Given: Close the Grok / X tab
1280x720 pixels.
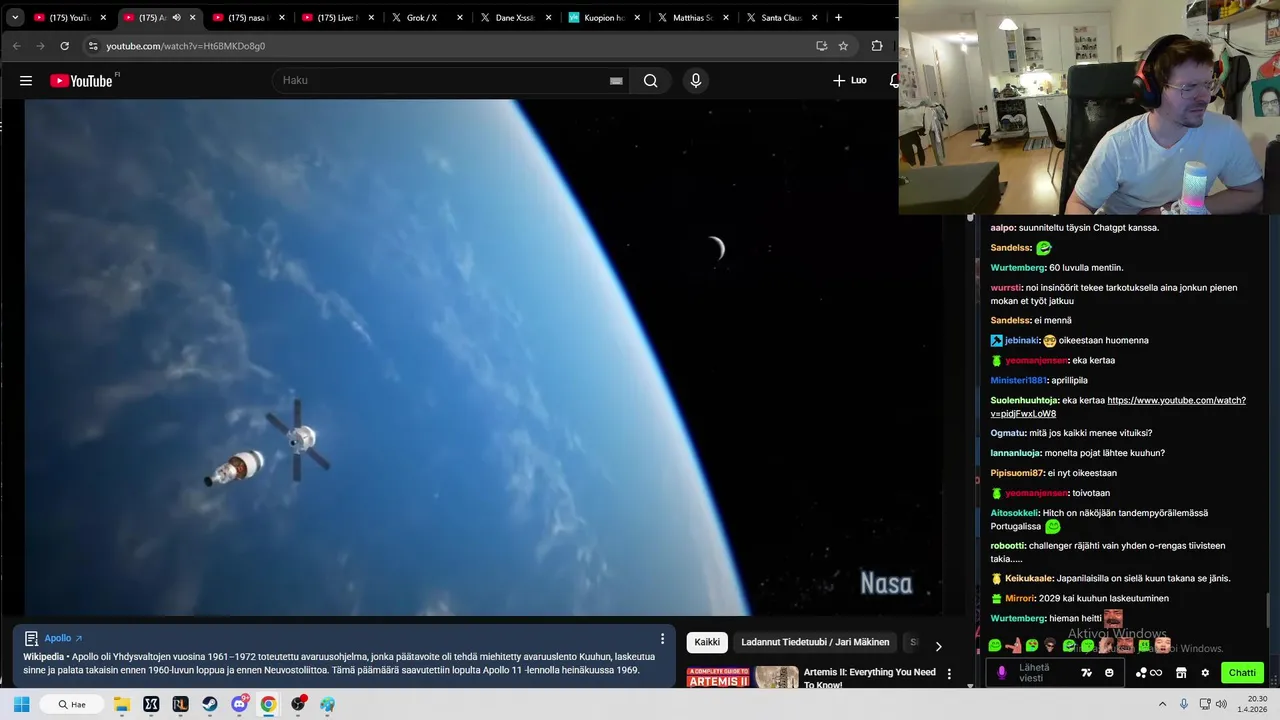Looking at the screenshot, I should coord(460,17).
